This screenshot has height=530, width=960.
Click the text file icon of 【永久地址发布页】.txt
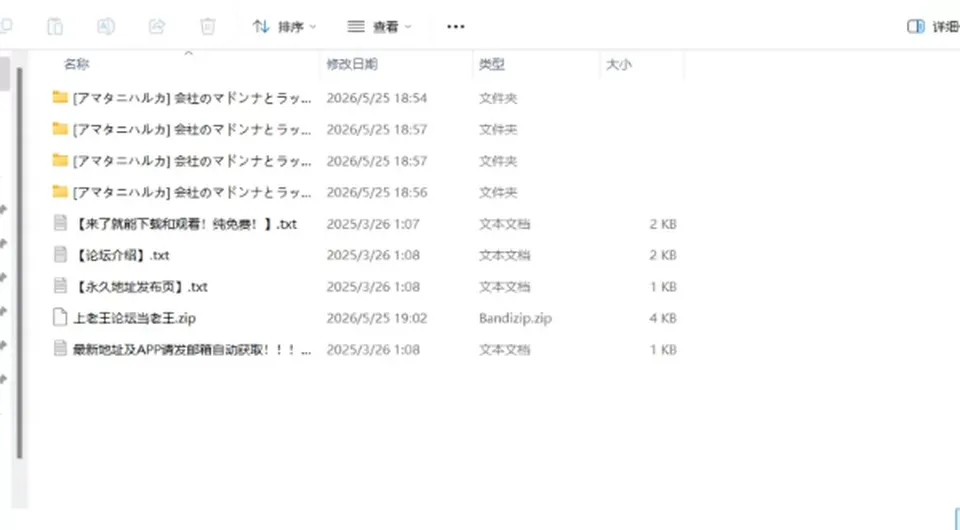pyautogui.click(x=60, y=286)
